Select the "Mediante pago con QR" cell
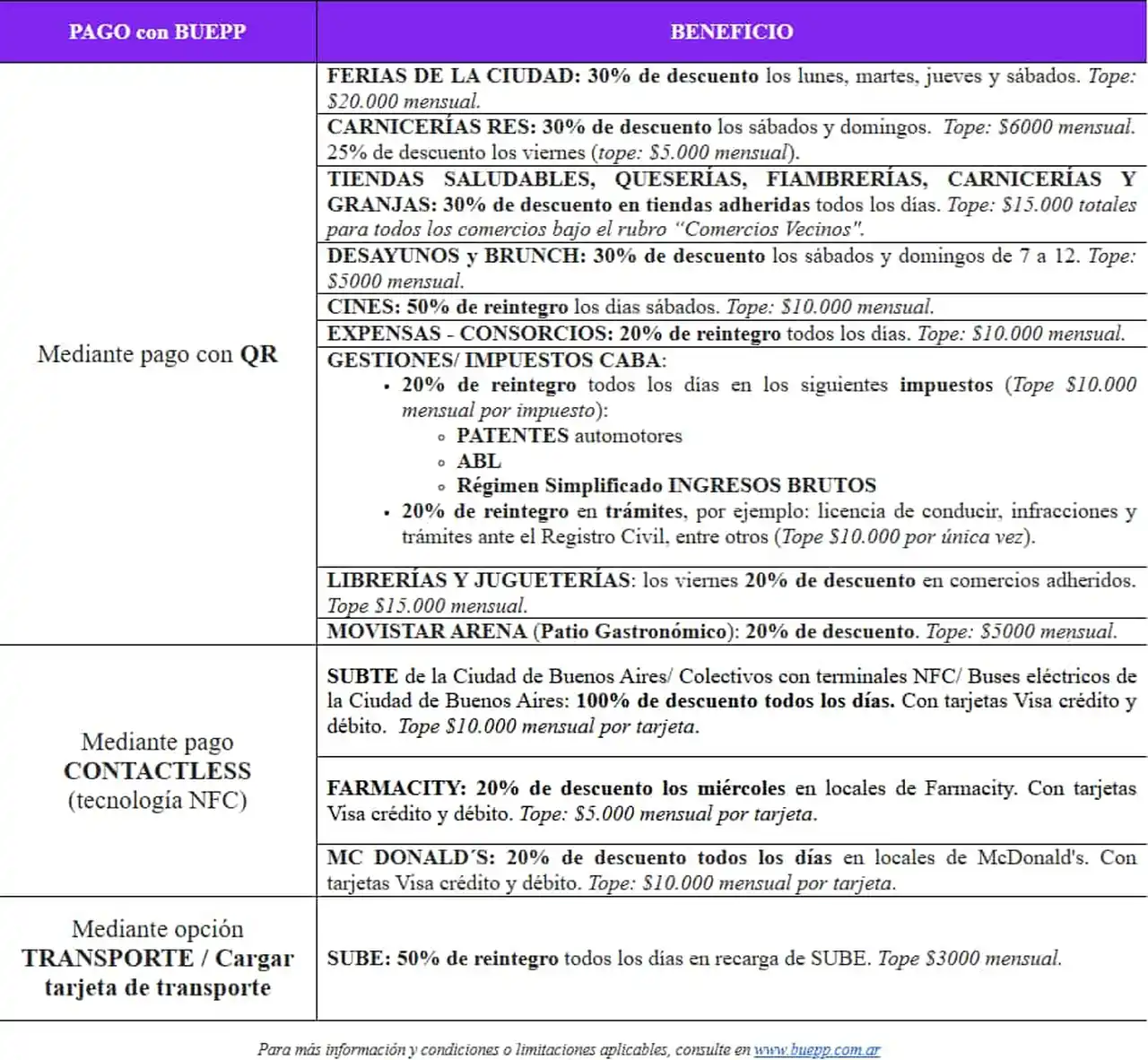This screenshot has height=1060, width=1148. coord(158,354)
